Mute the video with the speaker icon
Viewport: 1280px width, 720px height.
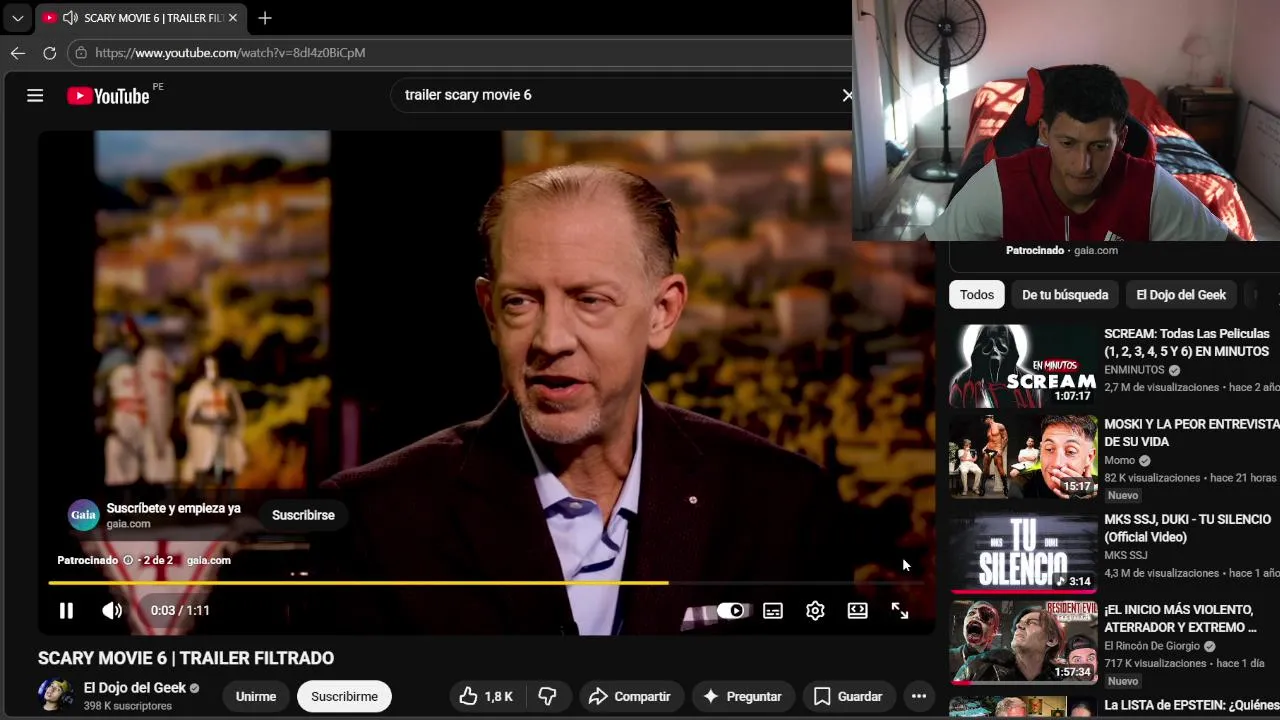(x=112, y=610)
